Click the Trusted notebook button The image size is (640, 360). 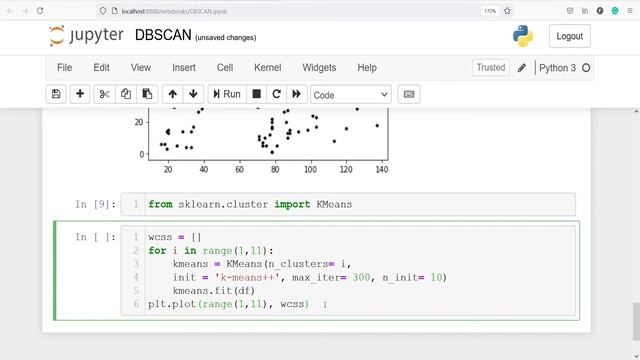[x=491, y=67]
